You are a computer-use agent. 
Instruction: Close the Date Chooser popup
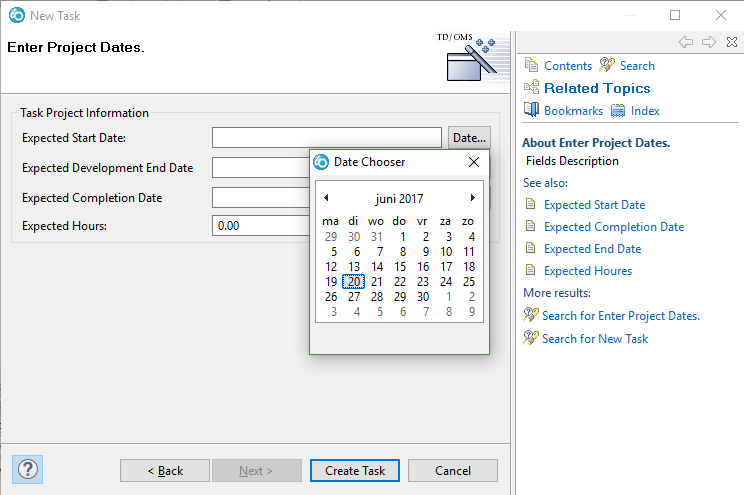[474, 162]
